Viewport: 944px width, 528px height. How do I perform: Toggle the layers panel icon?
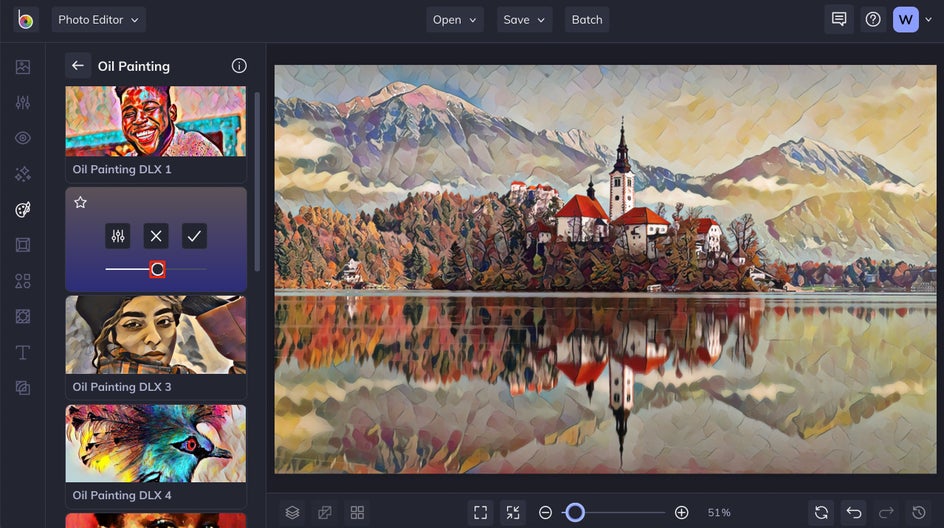(x=292, y=512)
